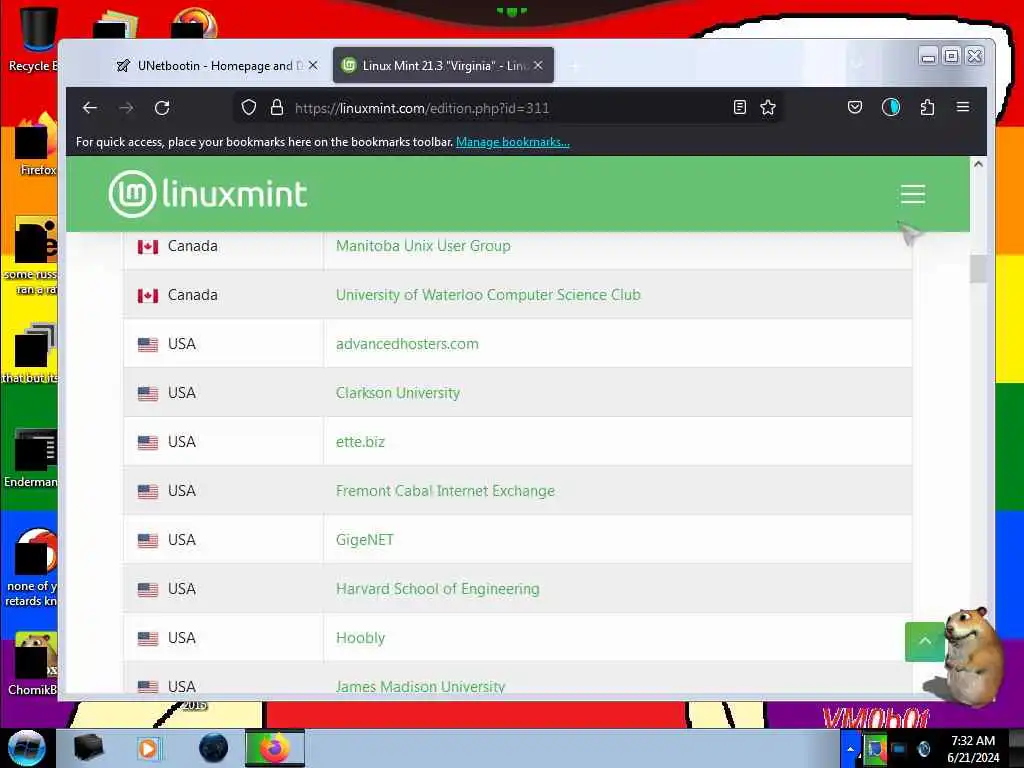
Task: Open Hoobly mirror link
Action: coord(360,637)
